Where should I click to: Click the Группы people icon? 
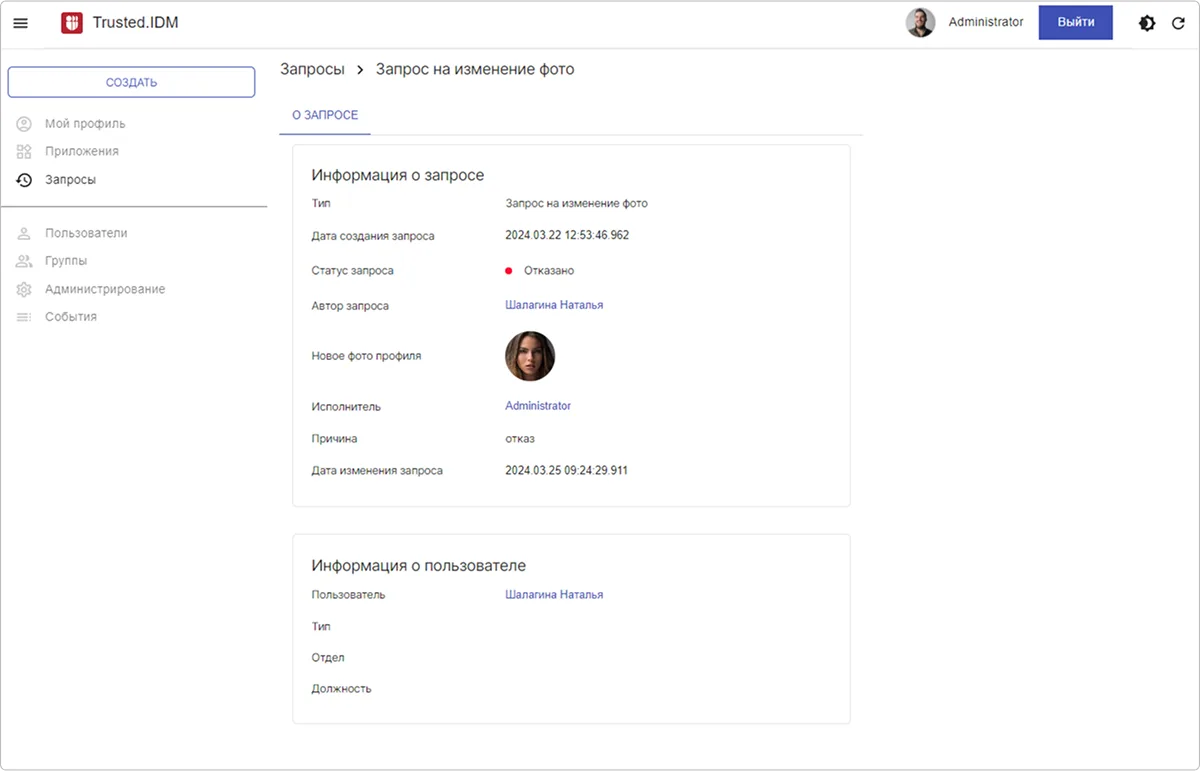(x=25, y=261)
